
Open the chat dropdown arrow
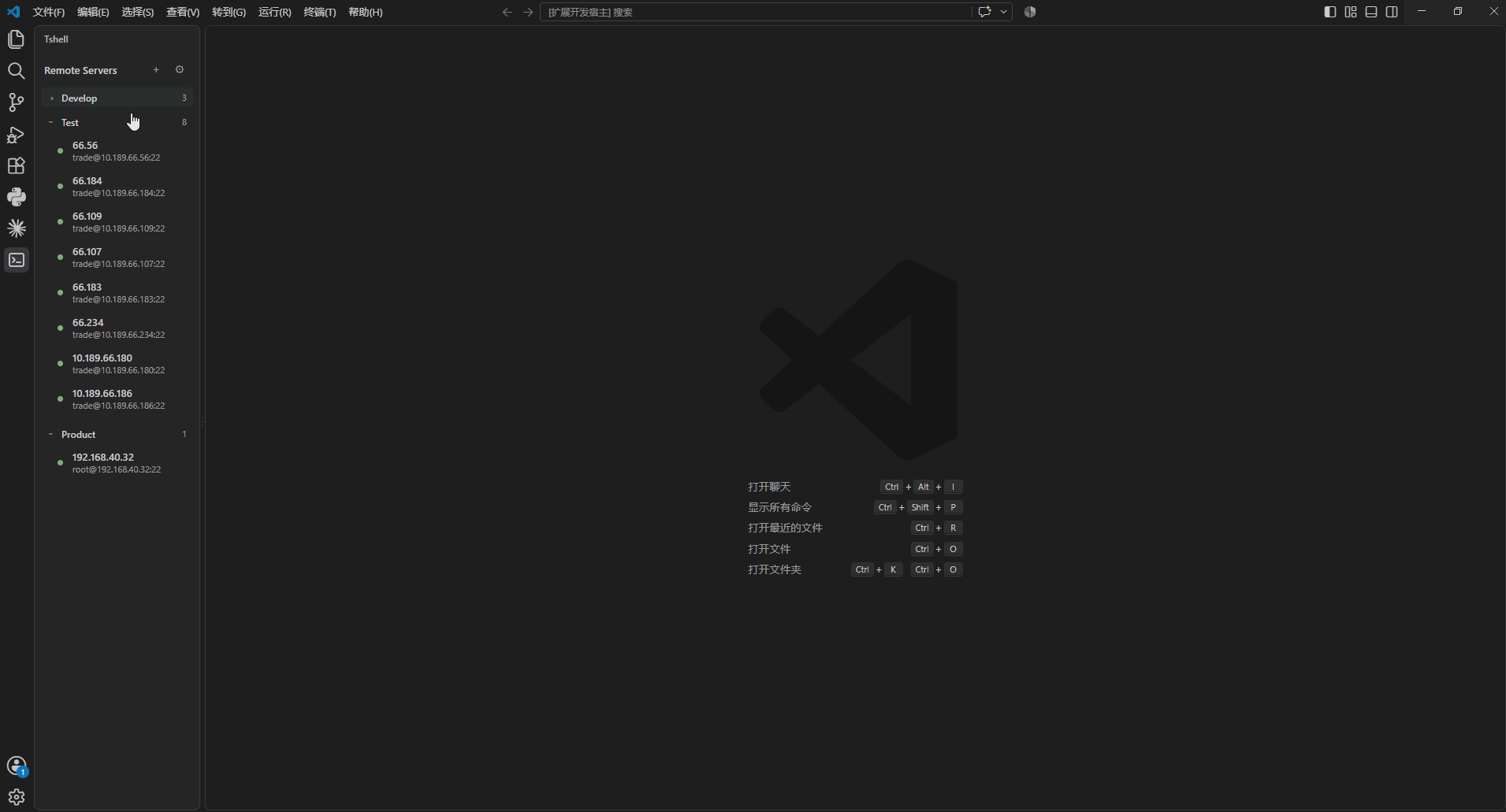point(1003,12)
